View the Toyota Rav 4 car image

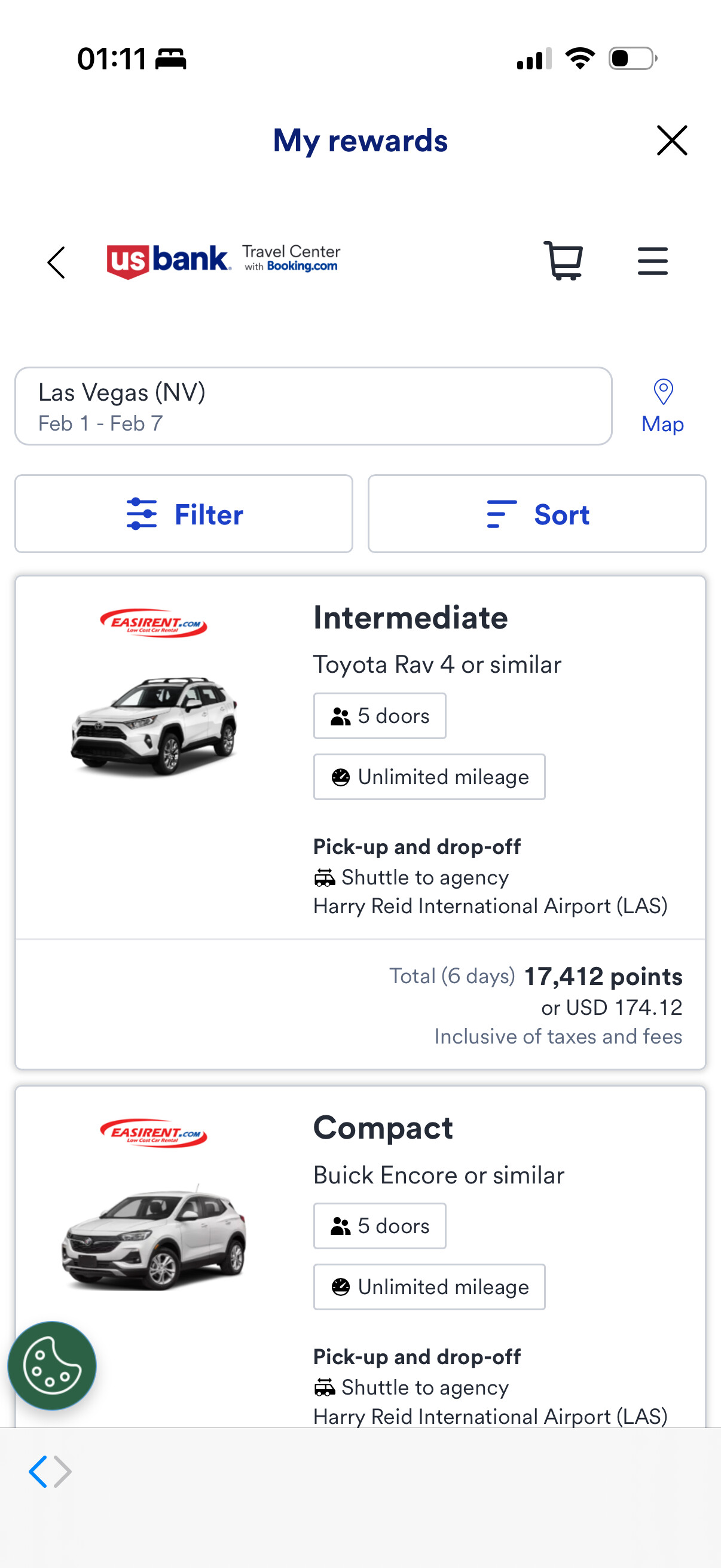pos(154,724)
